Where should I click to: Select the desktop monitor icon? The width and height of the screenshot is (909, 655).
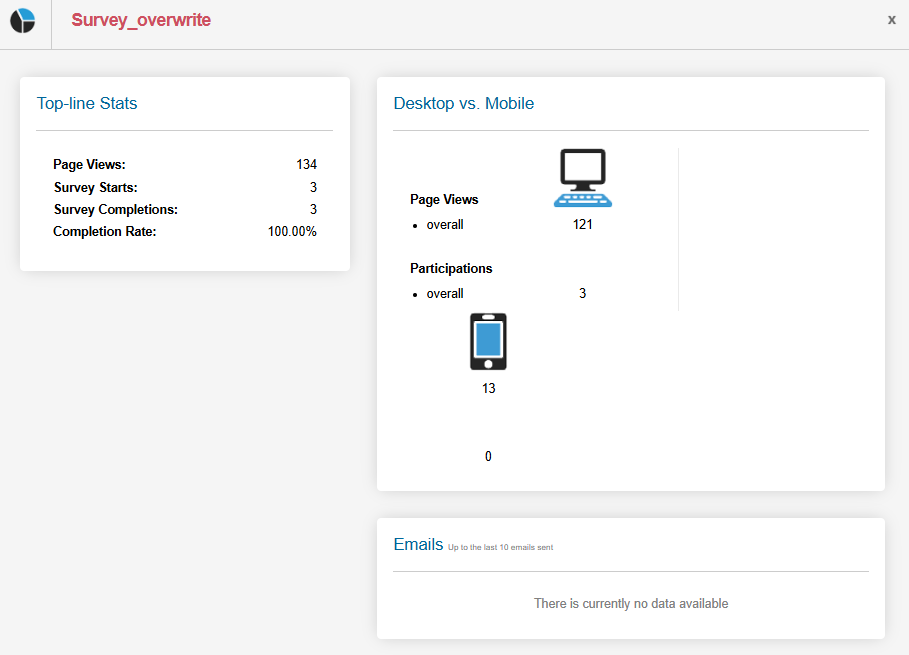point(582,177)
